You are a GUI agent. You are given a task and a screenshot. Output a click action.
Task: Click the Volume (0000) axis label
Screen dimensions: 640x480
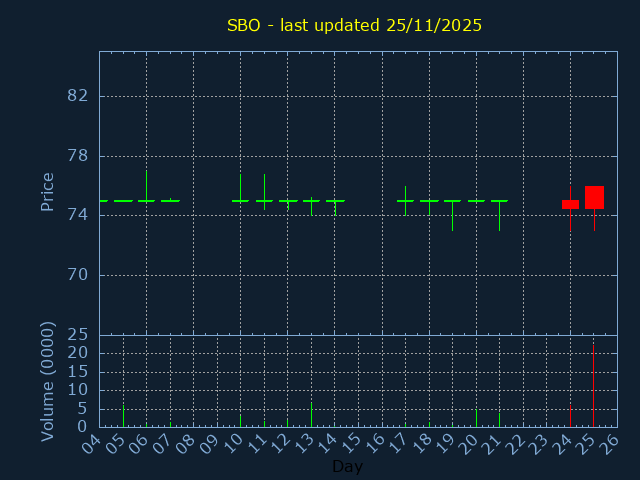47,381
